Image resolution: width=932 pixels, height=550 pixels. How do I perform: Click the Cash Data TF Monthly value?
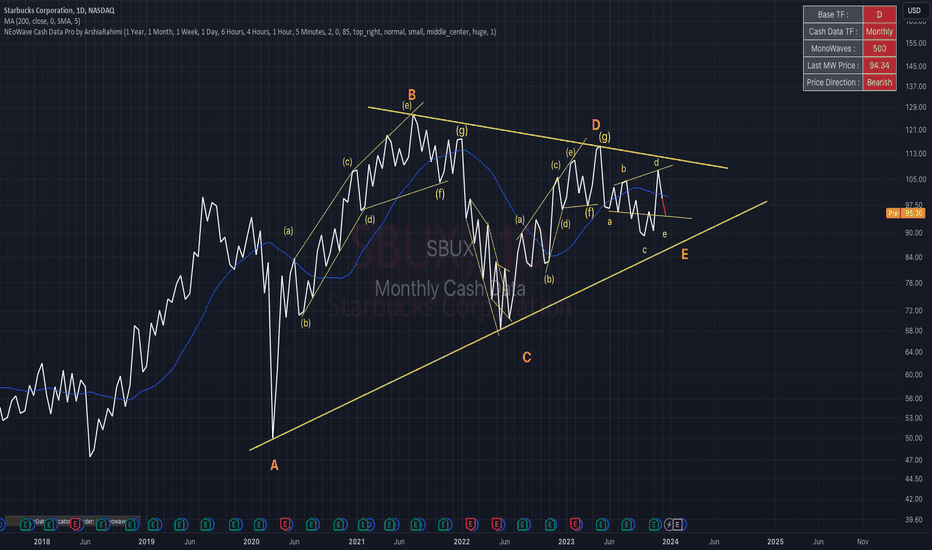coord(879,32)
